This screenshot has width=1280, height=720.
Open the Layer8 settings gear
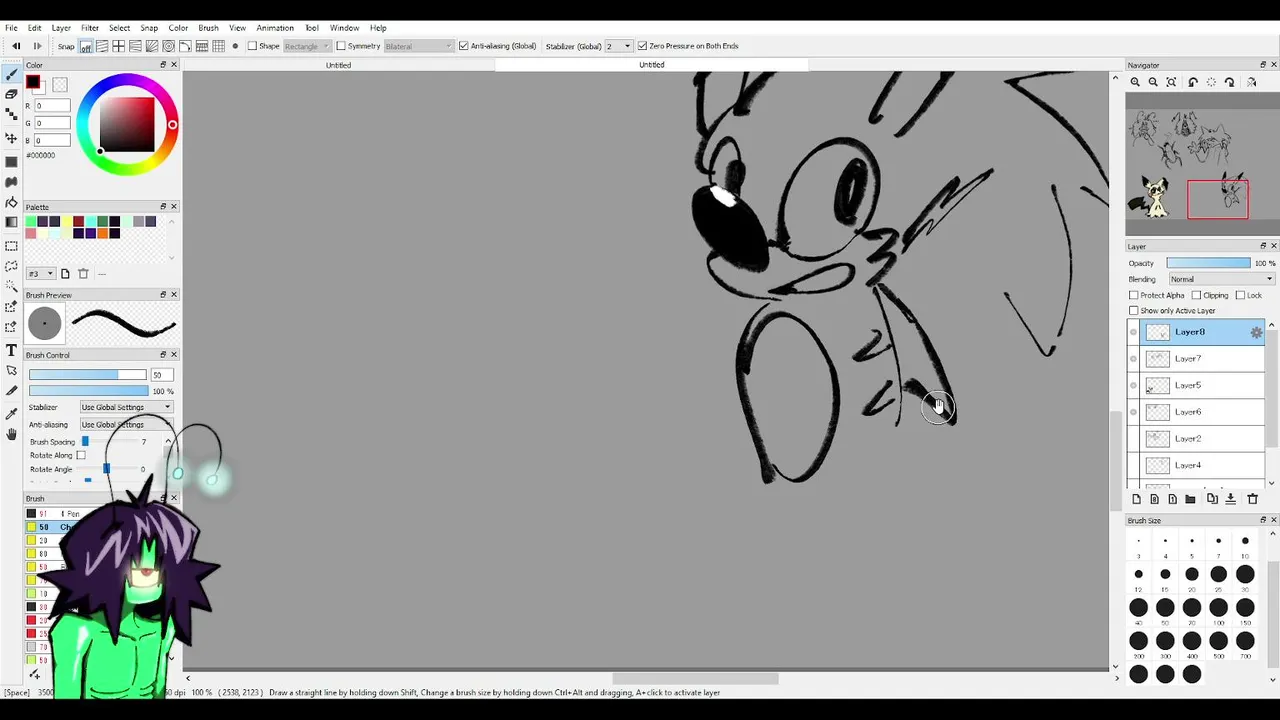point(1256,332)
